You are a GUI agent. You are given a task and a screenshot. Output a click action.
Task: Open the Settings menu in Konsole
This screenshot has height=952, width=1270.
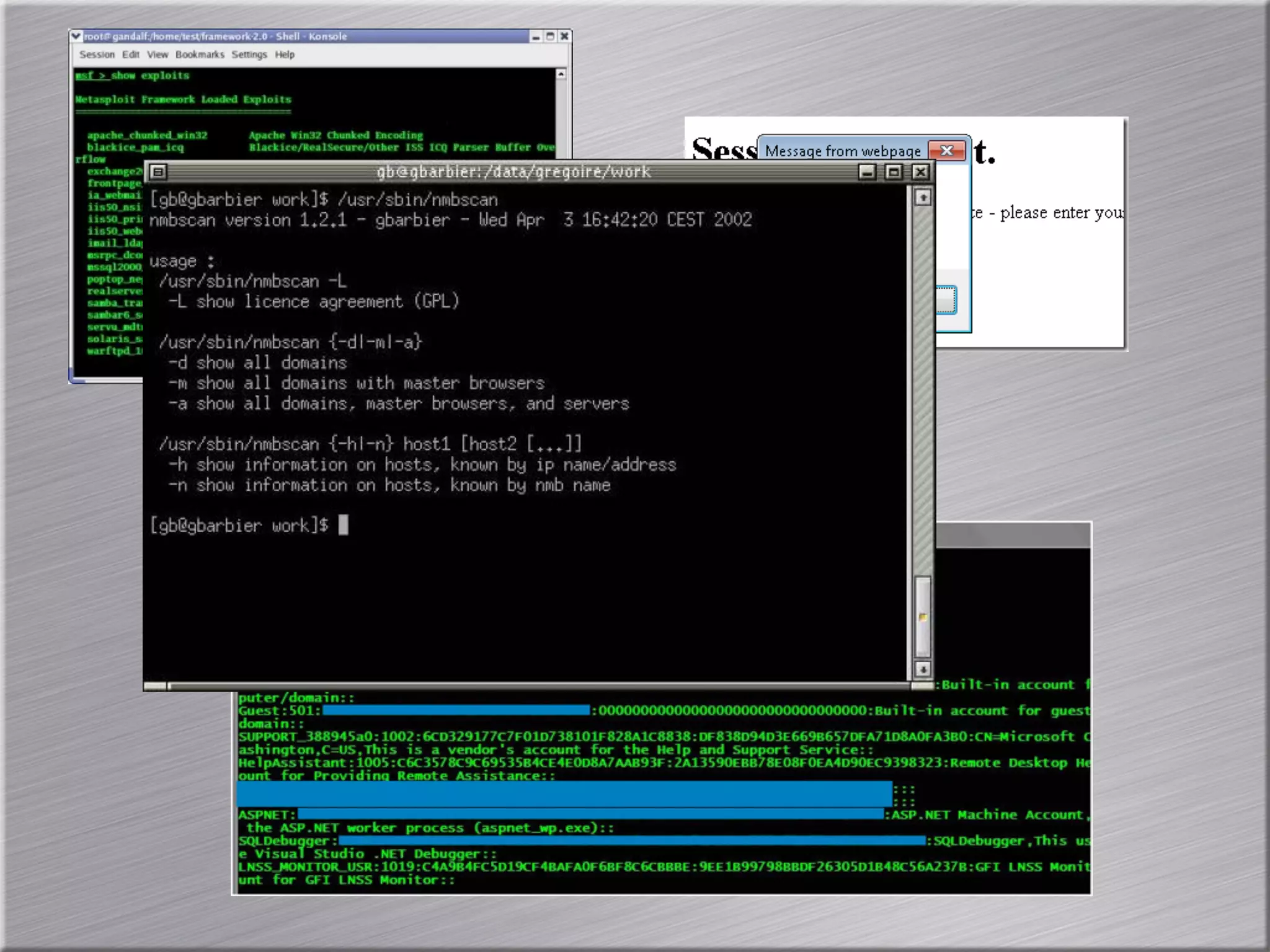[x=249, y=55]
